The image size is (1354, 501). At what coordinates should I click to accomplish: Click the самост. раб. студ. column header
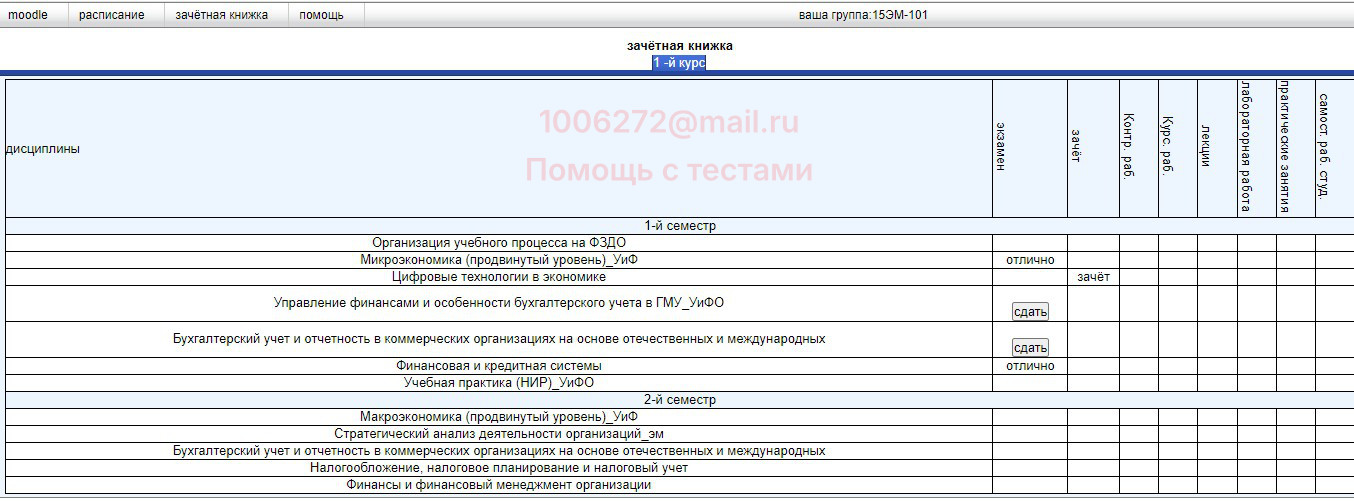(x=1324, y=147)
